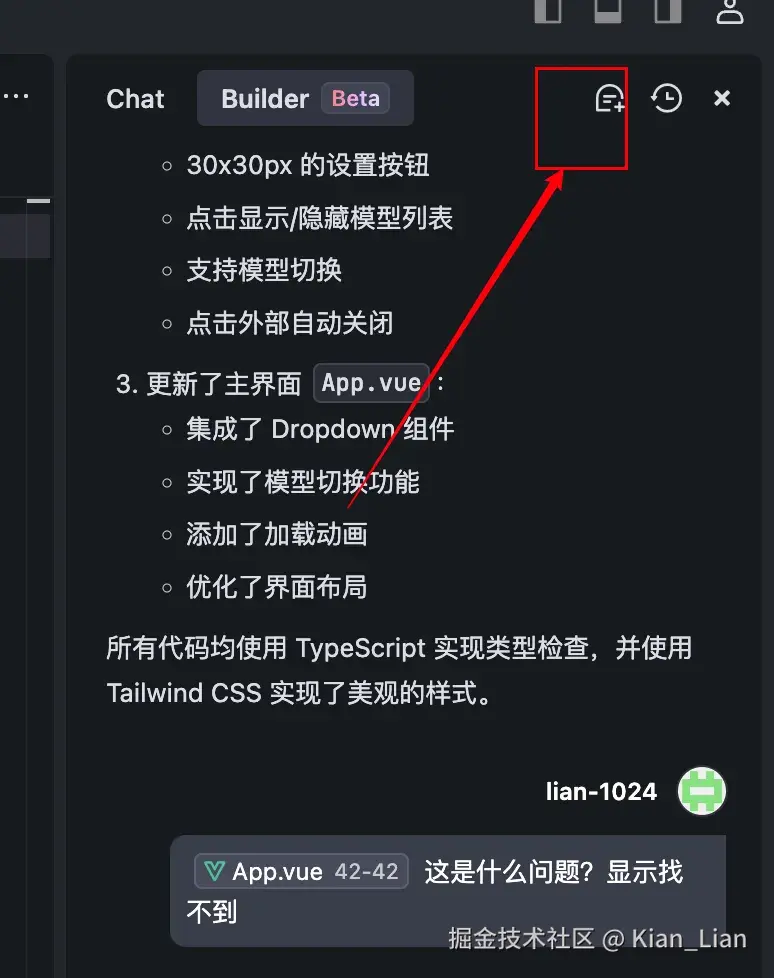The width and height of the screenshot is (774, 978).
Task: Click the left panel scroll marker
Action: tap(39, 201)
